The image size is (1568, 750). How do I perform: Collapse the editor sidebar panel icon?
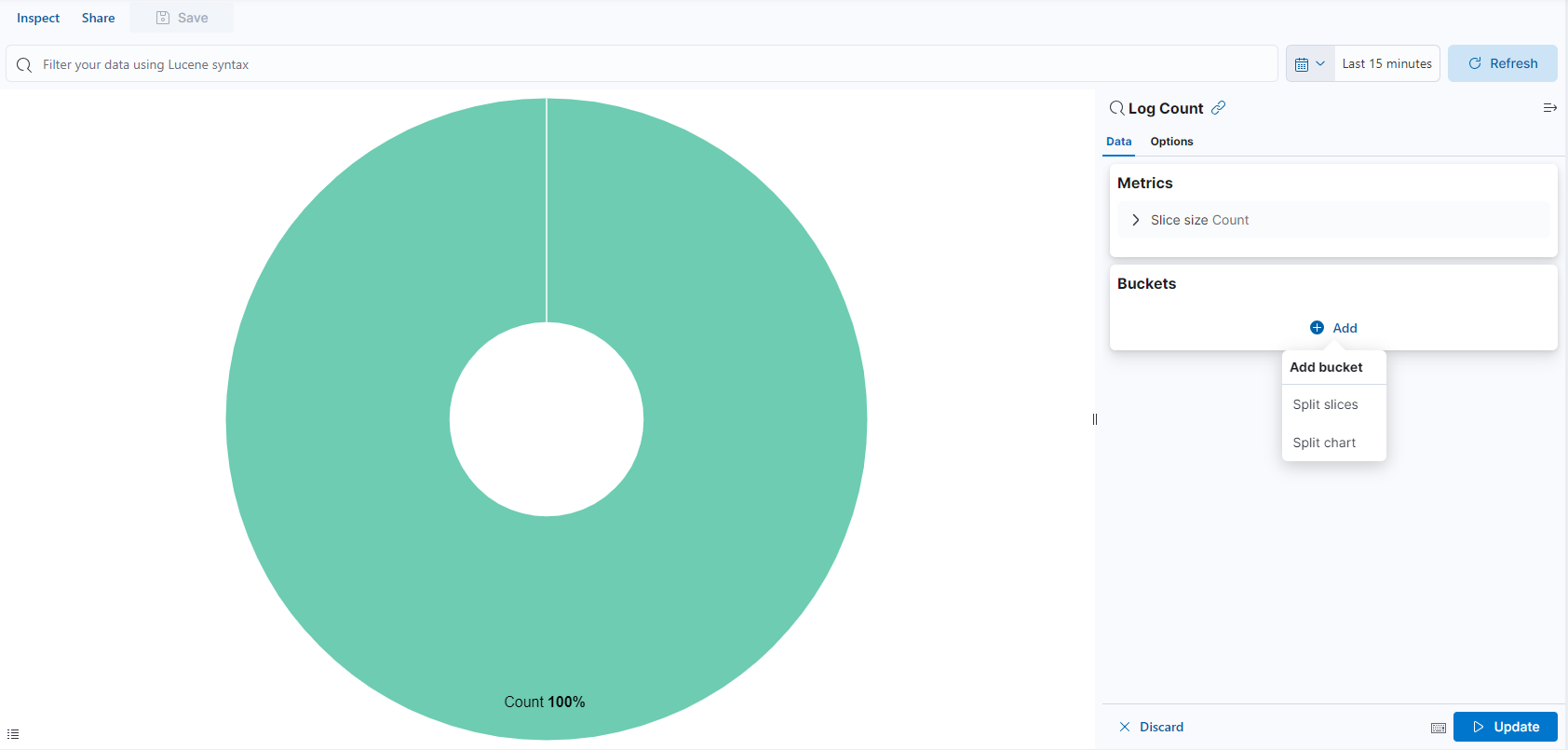tap(1549, 108)
